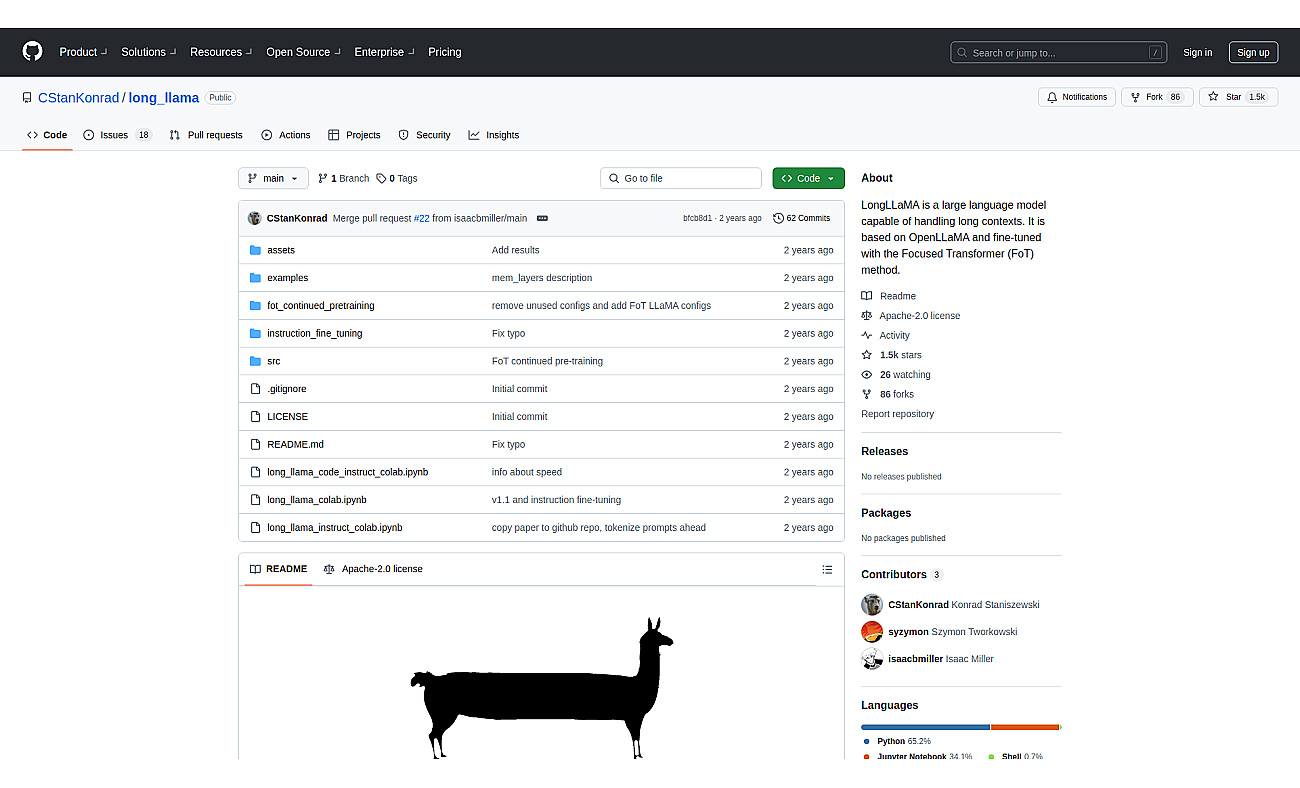The image size is (1300, 788).
Task: Focus the Search or jump to field
Action: pyautogui.click(x=1060, y=52)
